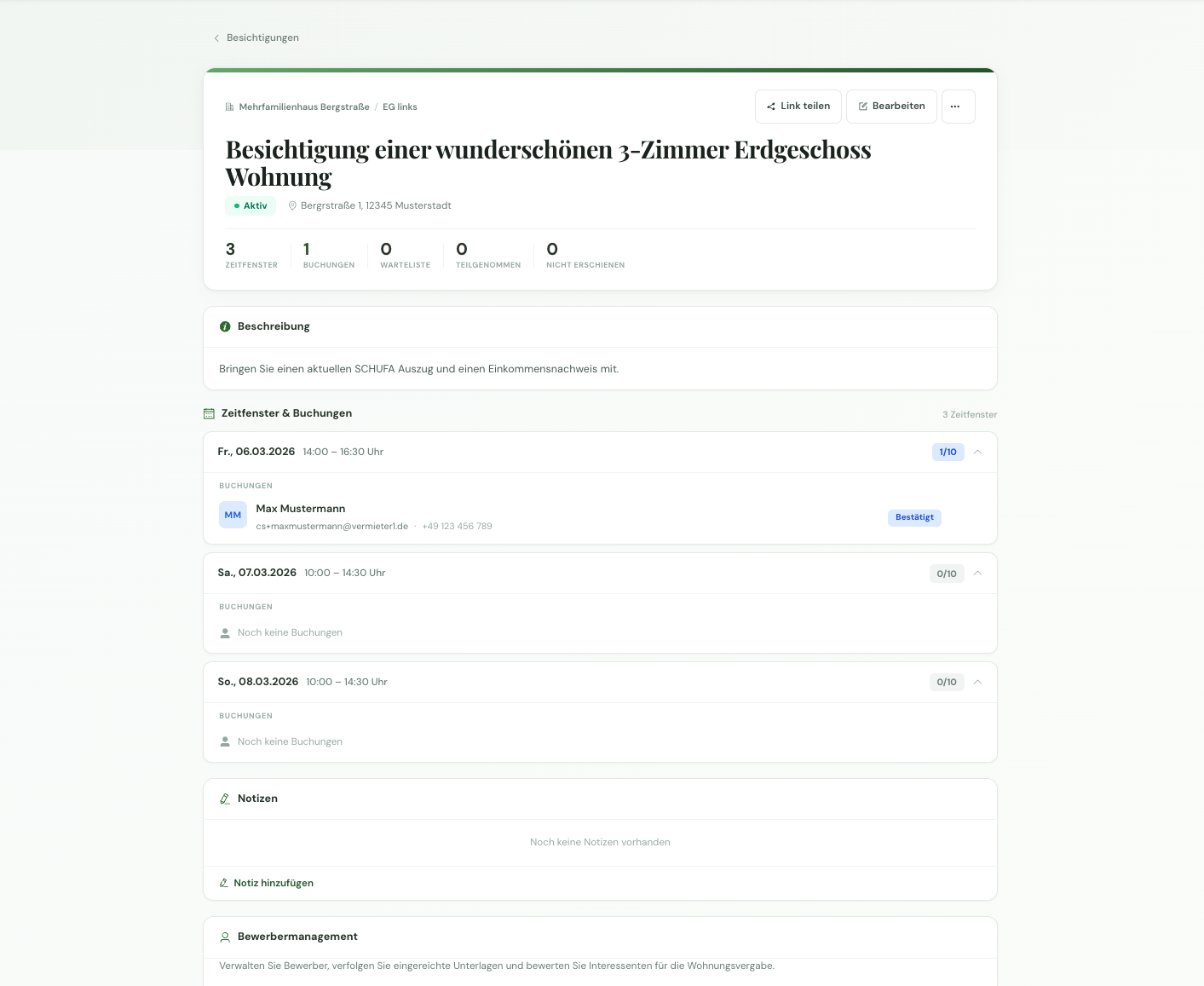Viewport: 1204px width, 986px height.
Task: Open the EG links breadcrumb
Action: (x=400, y=107)
